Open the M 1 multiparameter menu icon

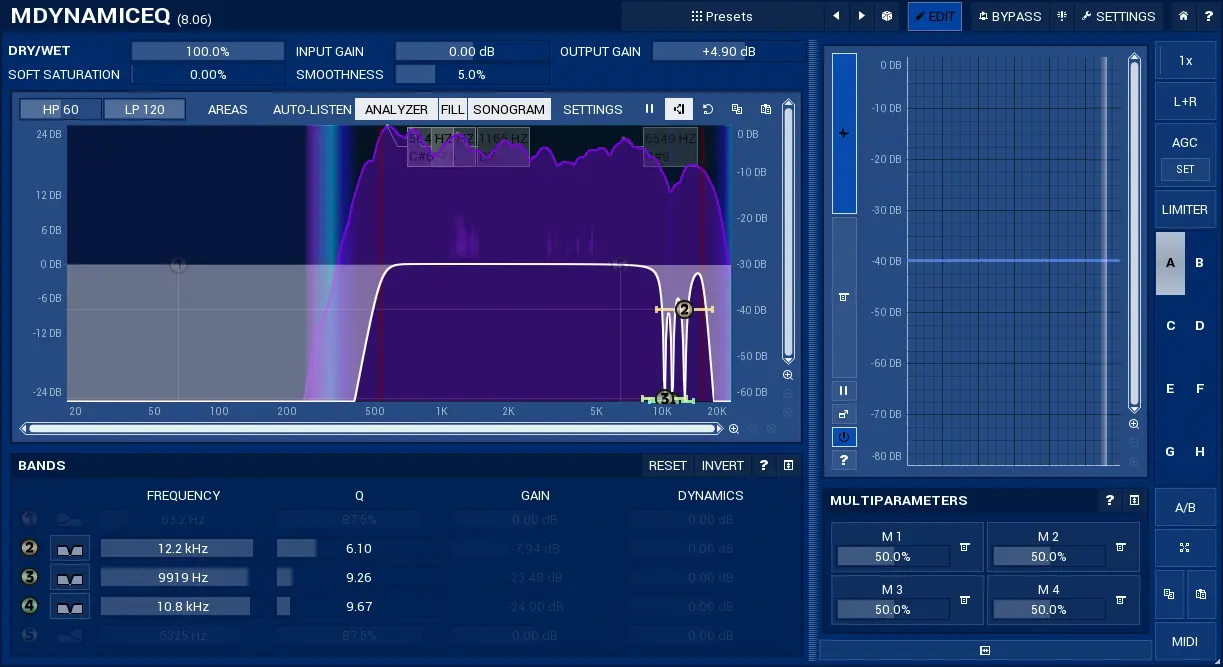point(965,546)
